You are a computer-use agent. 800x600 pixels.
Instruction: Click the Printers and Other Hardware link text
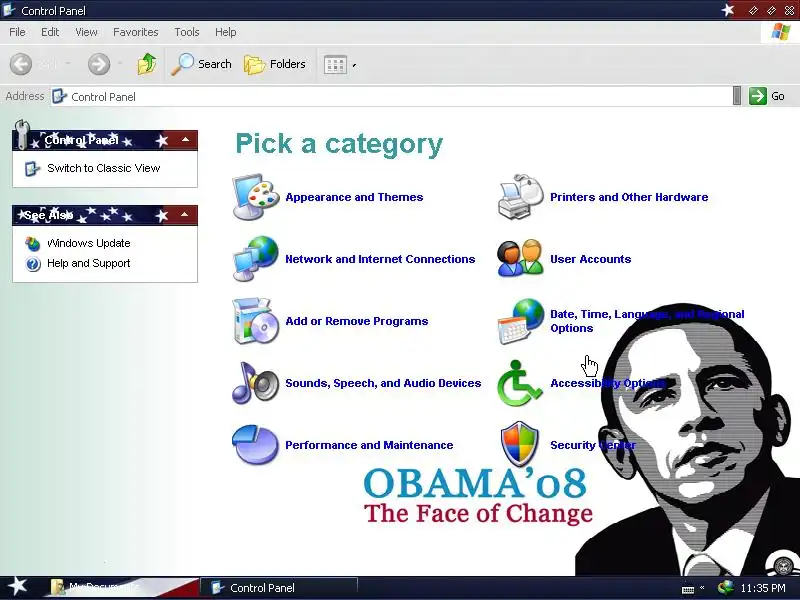[629, 197]
